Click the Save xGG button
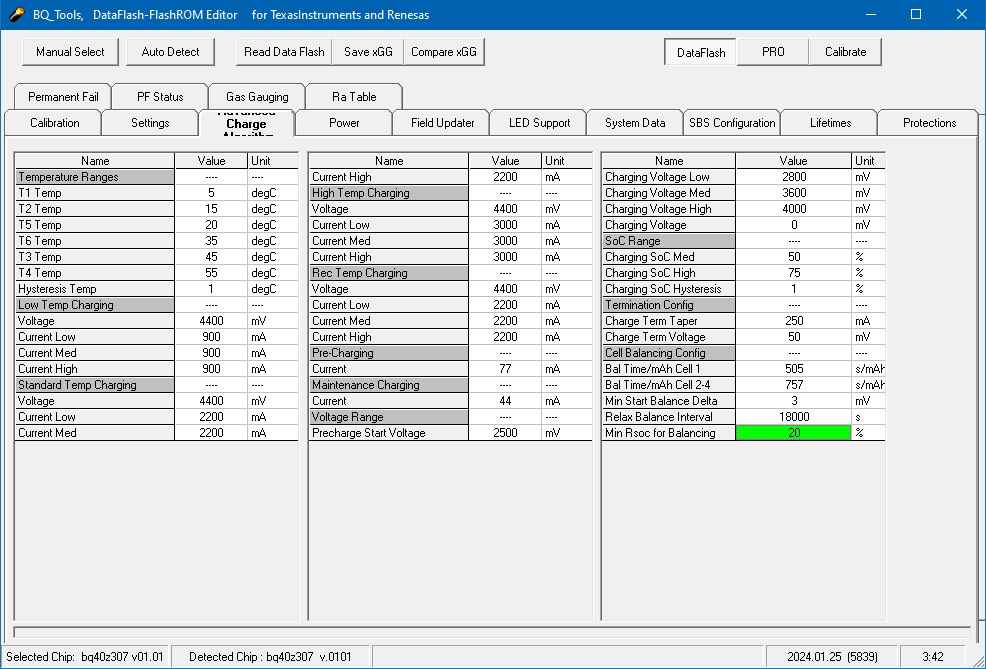986x669 pixels. tap(368, 52)
